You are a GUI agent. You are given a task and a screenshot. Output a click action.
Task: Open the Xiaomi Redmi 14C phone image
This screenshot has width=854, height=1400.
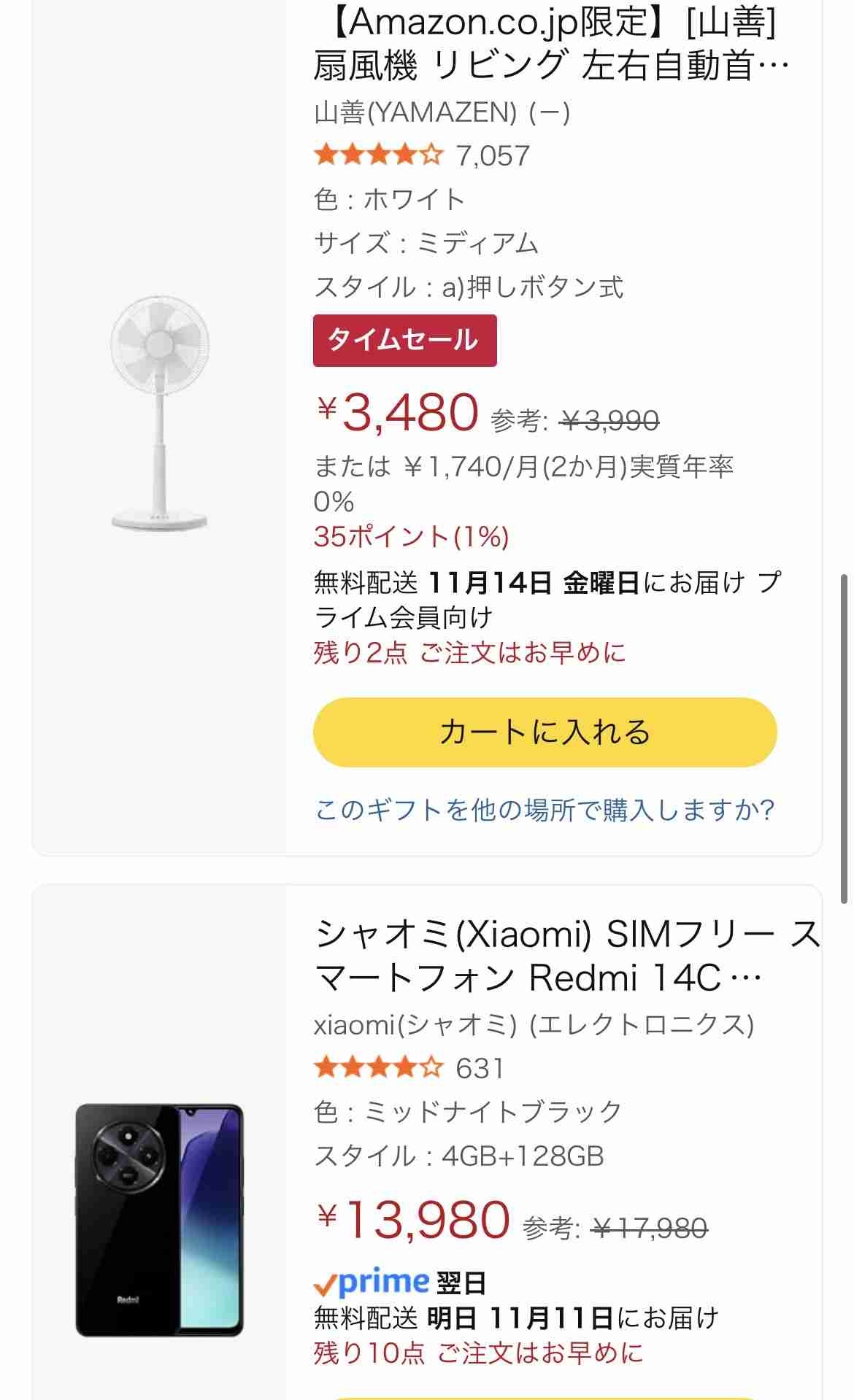159,1220
